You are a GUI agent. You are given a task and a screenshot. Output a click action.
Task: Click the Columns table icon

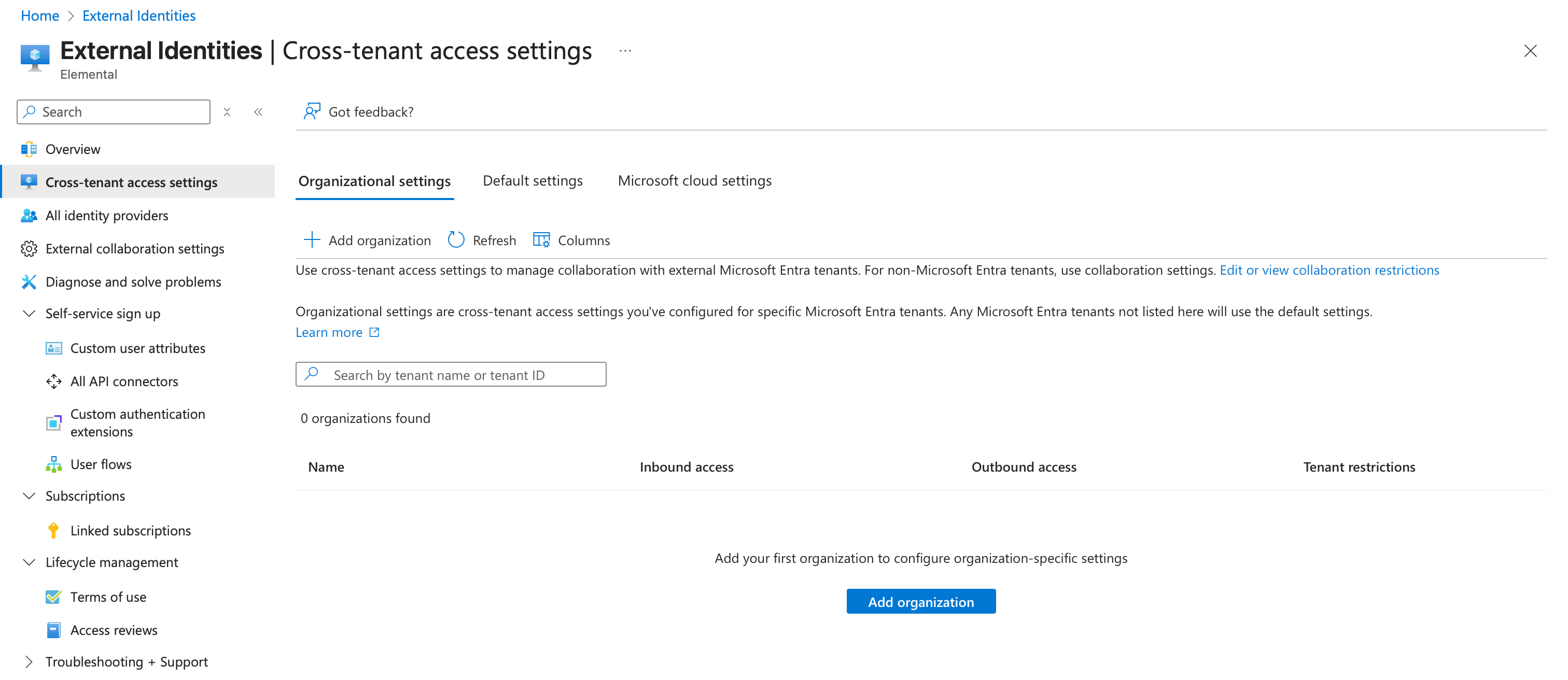pyautogui.click(x=541, y=239)
